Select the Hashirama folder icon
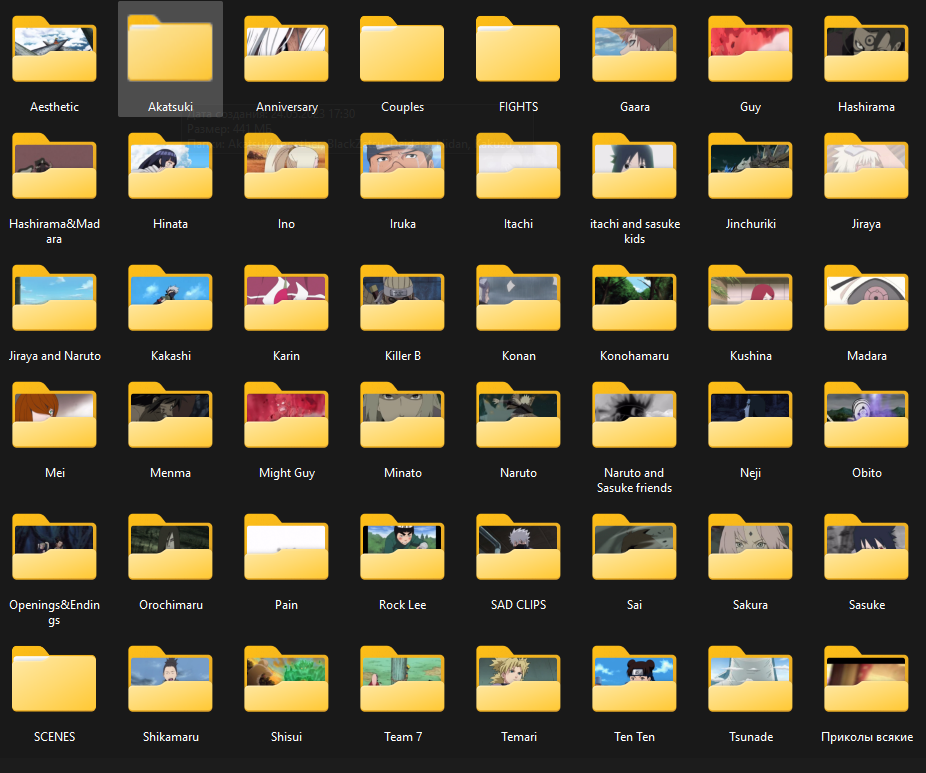Screen dimensions: 926x773 [x=866, y=49]
